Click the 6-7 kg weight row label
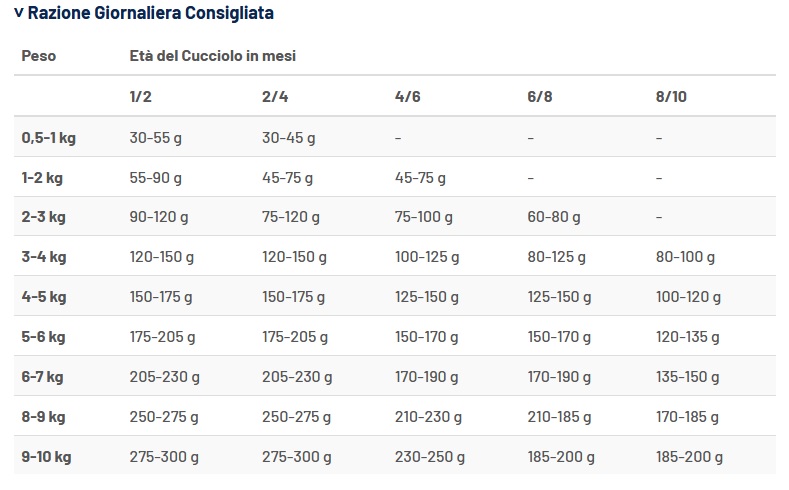 (43, 377)
